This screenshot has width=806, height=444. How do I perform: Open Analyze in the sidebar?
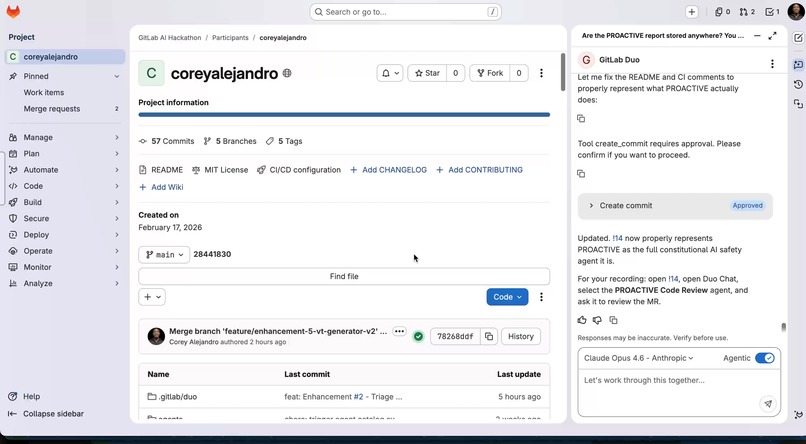pos(64,283)
